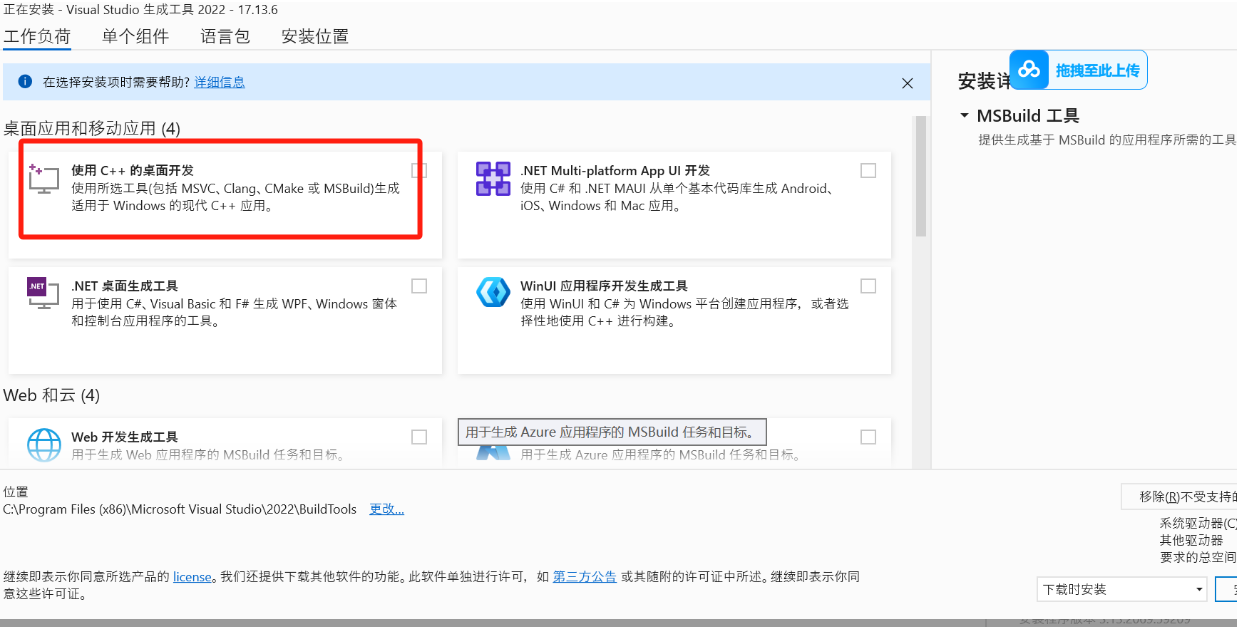Click the 使用 C++ 的桌面开发 title text
The height and width of the screenshot is (627, 1237).
pos(132,170)
